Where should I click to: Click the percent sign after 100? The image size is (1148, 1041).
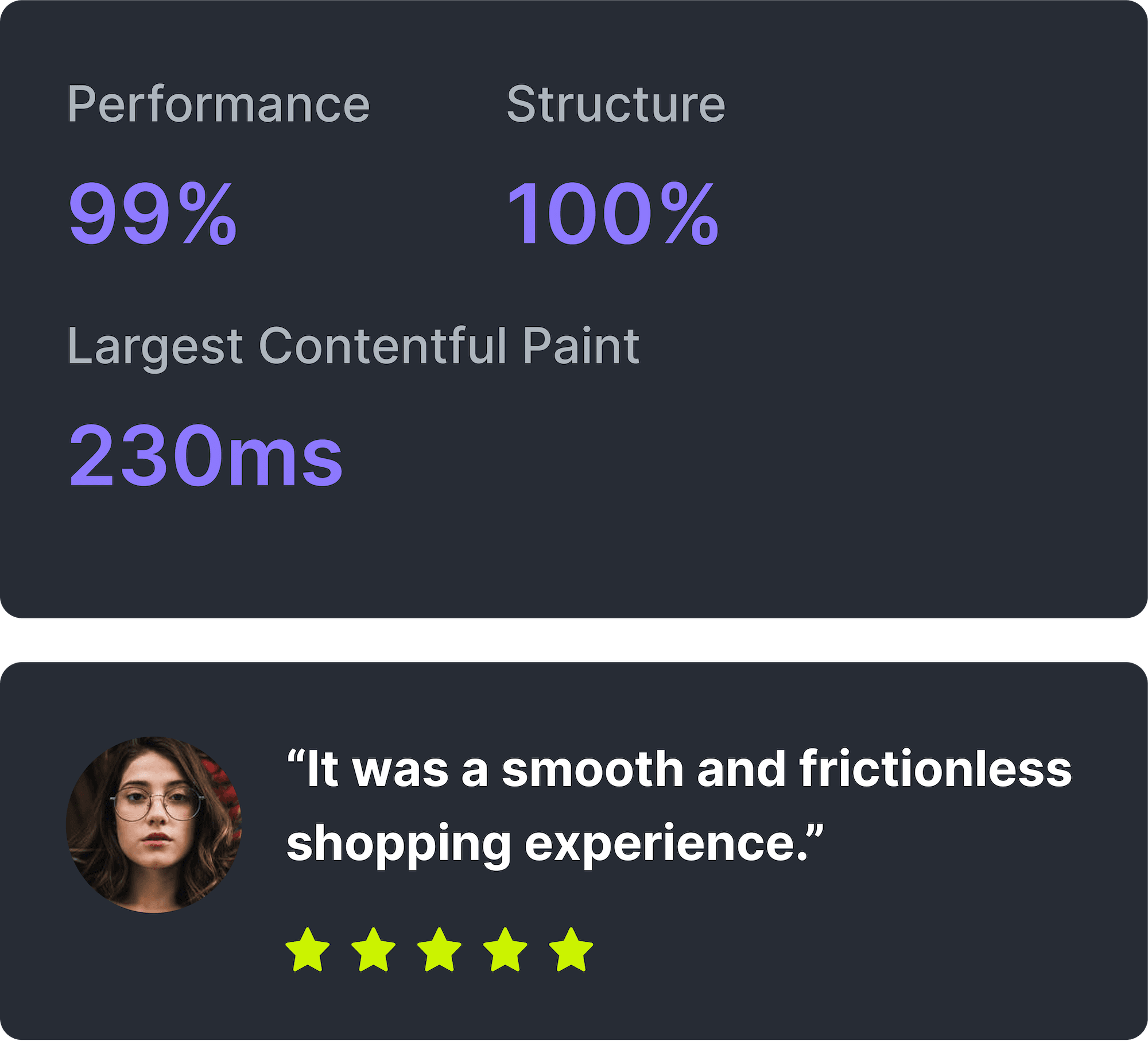click(x=689, y=214)
